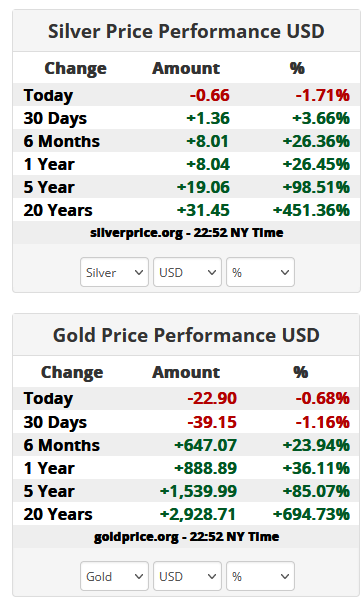Viewport: 361px width, 610px height.
Task: Click the gold -22.90 today amount
Action: (212, 398)
